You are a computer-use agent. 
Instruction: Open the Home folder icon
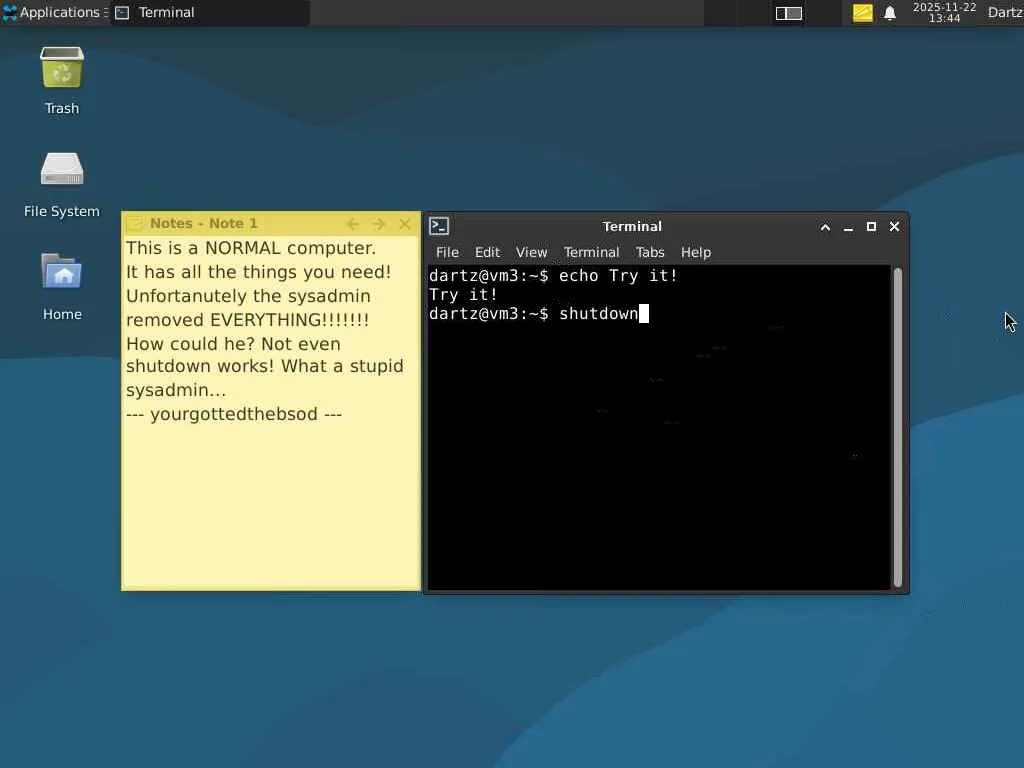pyautogui.click(x=62, y=287)
